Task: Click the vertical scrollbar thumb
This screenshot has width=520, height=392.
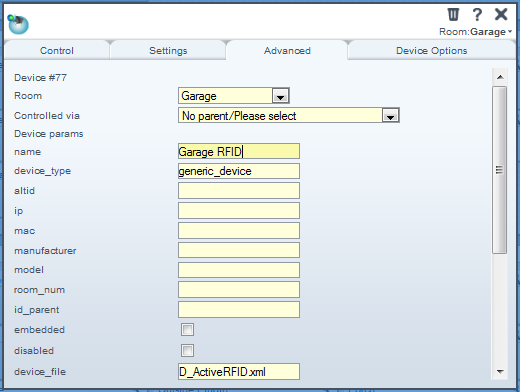Action: pos(500,170)
